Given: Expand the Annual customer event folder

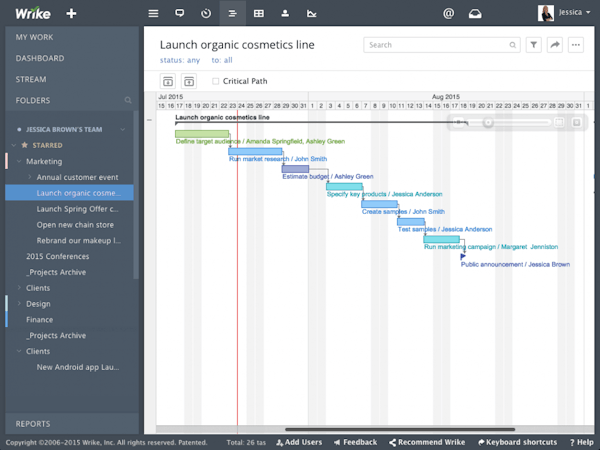Looking at the screenshot, I should (30, 177).
